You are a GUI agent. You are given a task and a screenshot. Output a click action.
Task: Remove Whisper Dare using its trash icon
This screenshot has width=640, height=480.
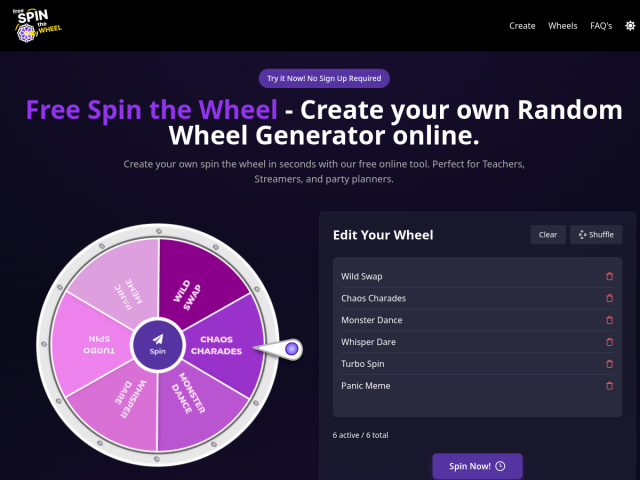(609, 342)
